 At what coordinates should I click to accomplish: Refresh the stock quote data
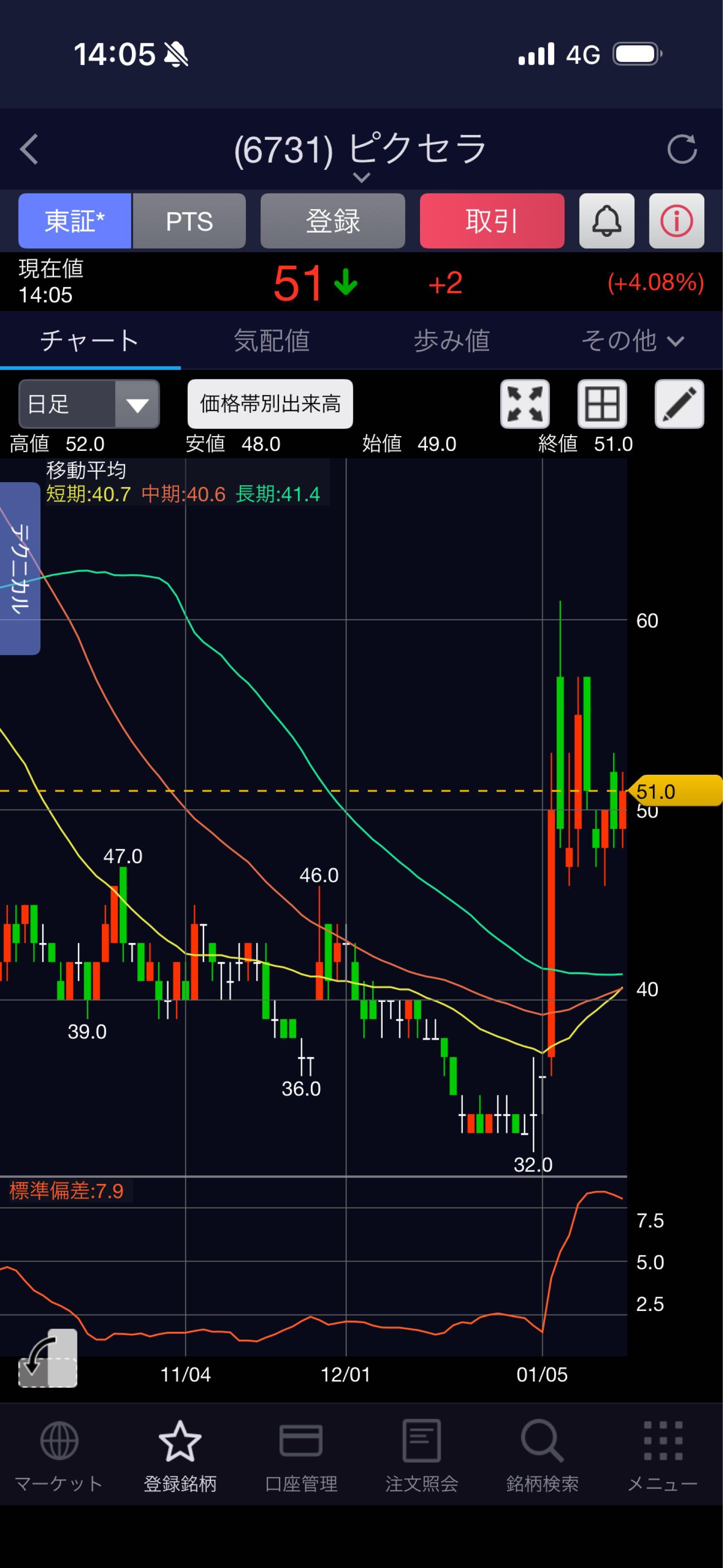coord(681,149)
